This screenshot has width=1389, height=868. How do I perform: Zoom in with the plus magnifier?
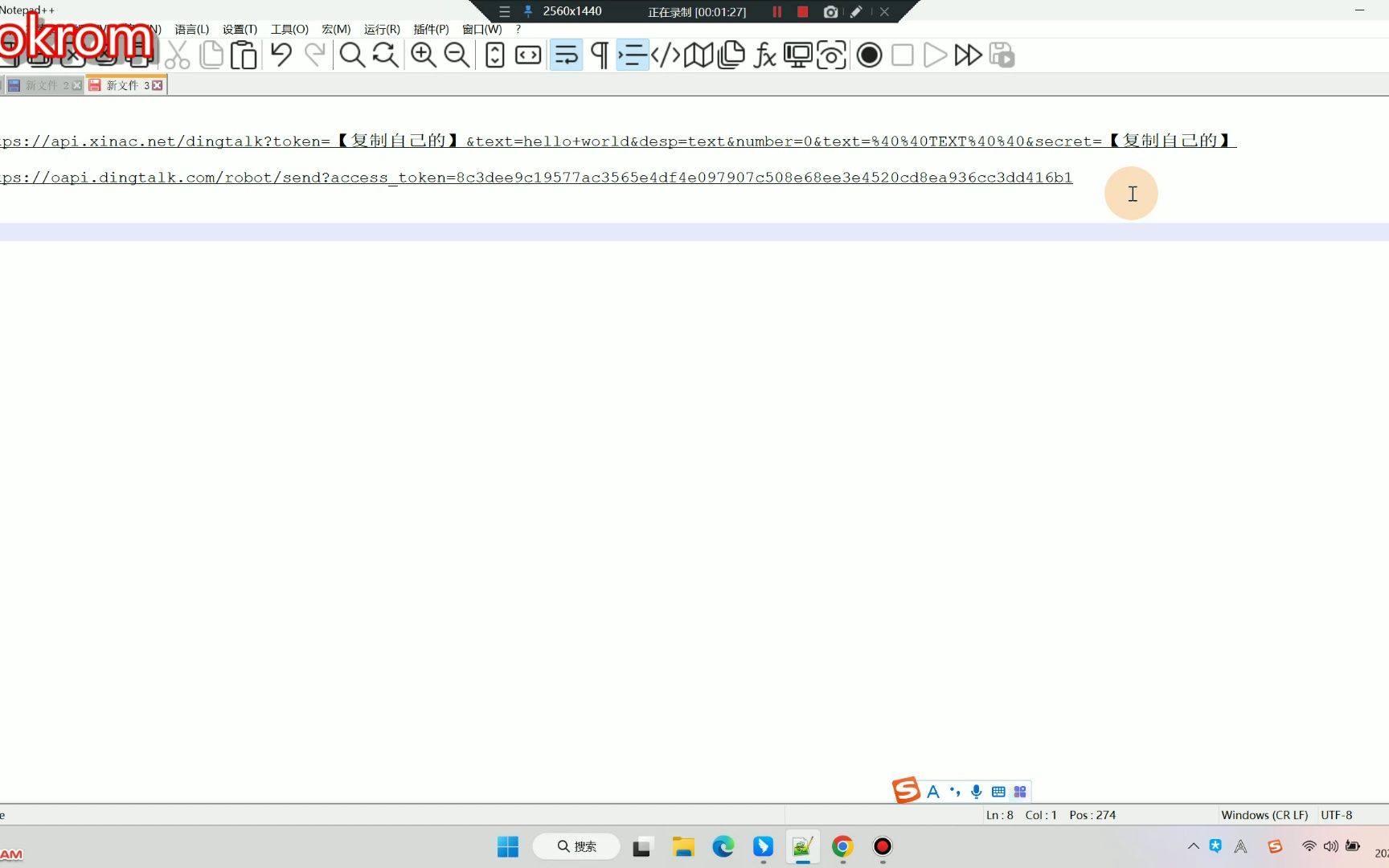(x=424, y=55)
